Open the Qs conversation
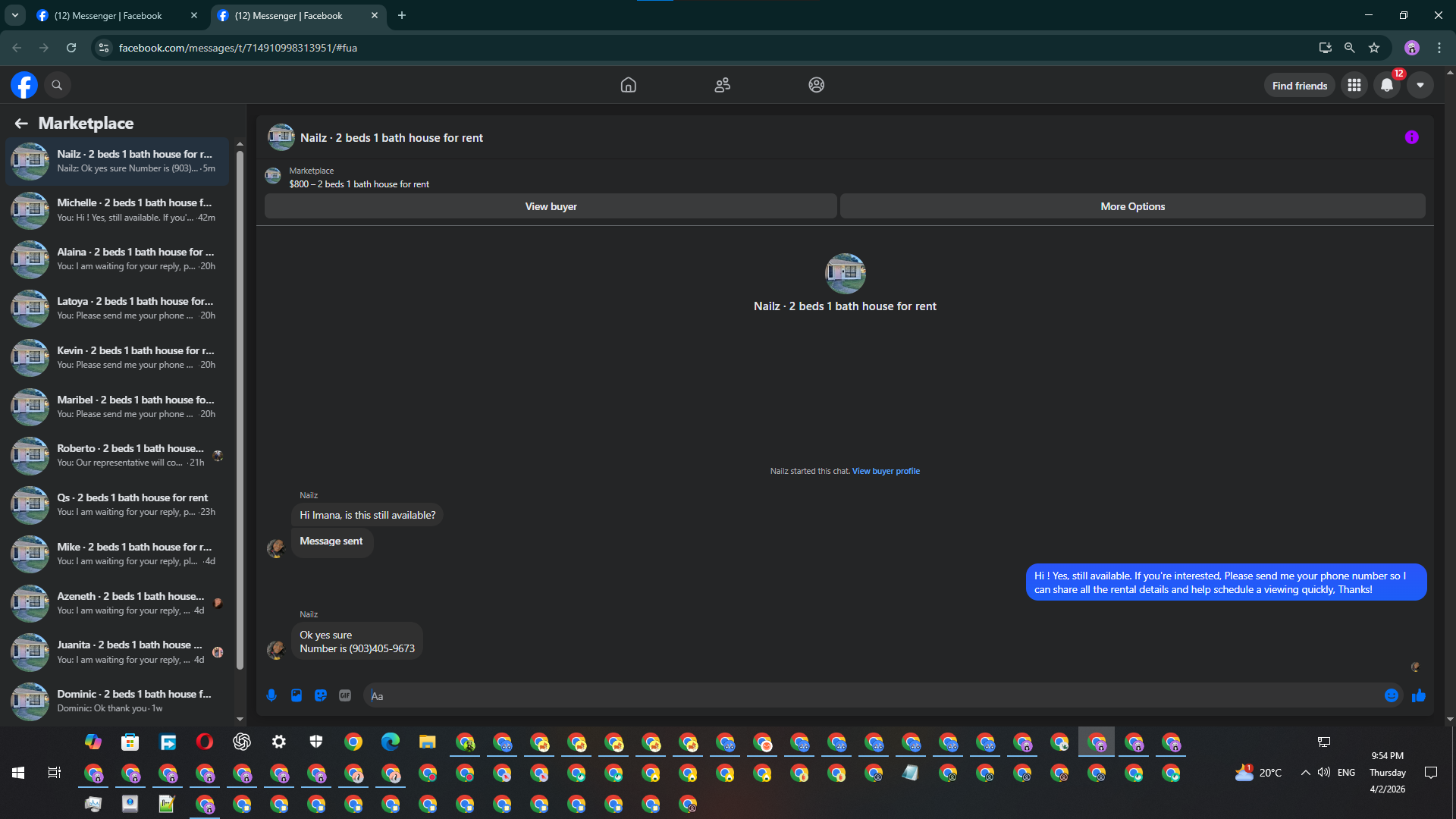This screenshot has height=819, width=1456. click(118, 505)
